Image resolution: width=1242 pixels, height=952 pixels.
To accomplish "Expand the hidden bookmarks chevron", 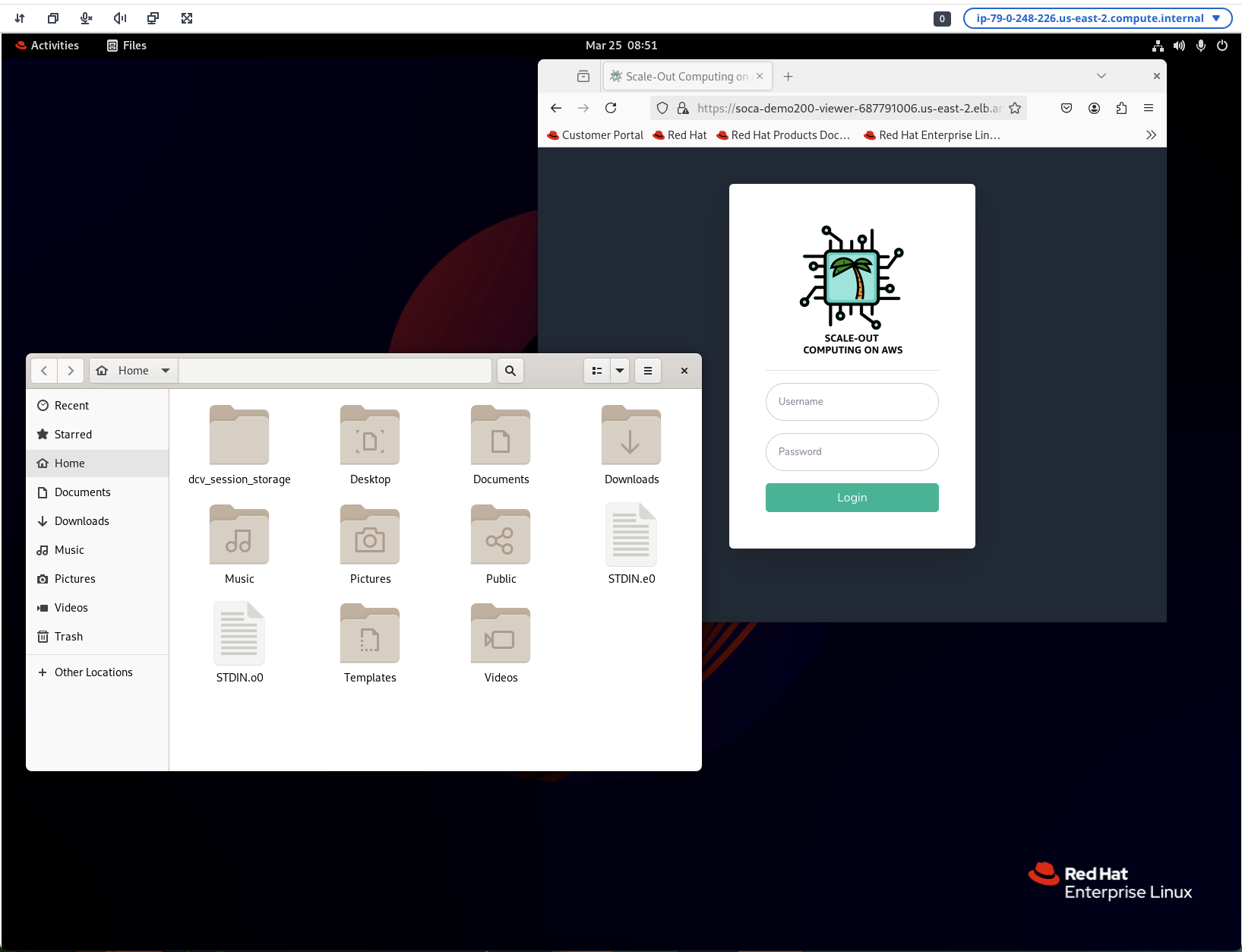I will [1151, 135].
